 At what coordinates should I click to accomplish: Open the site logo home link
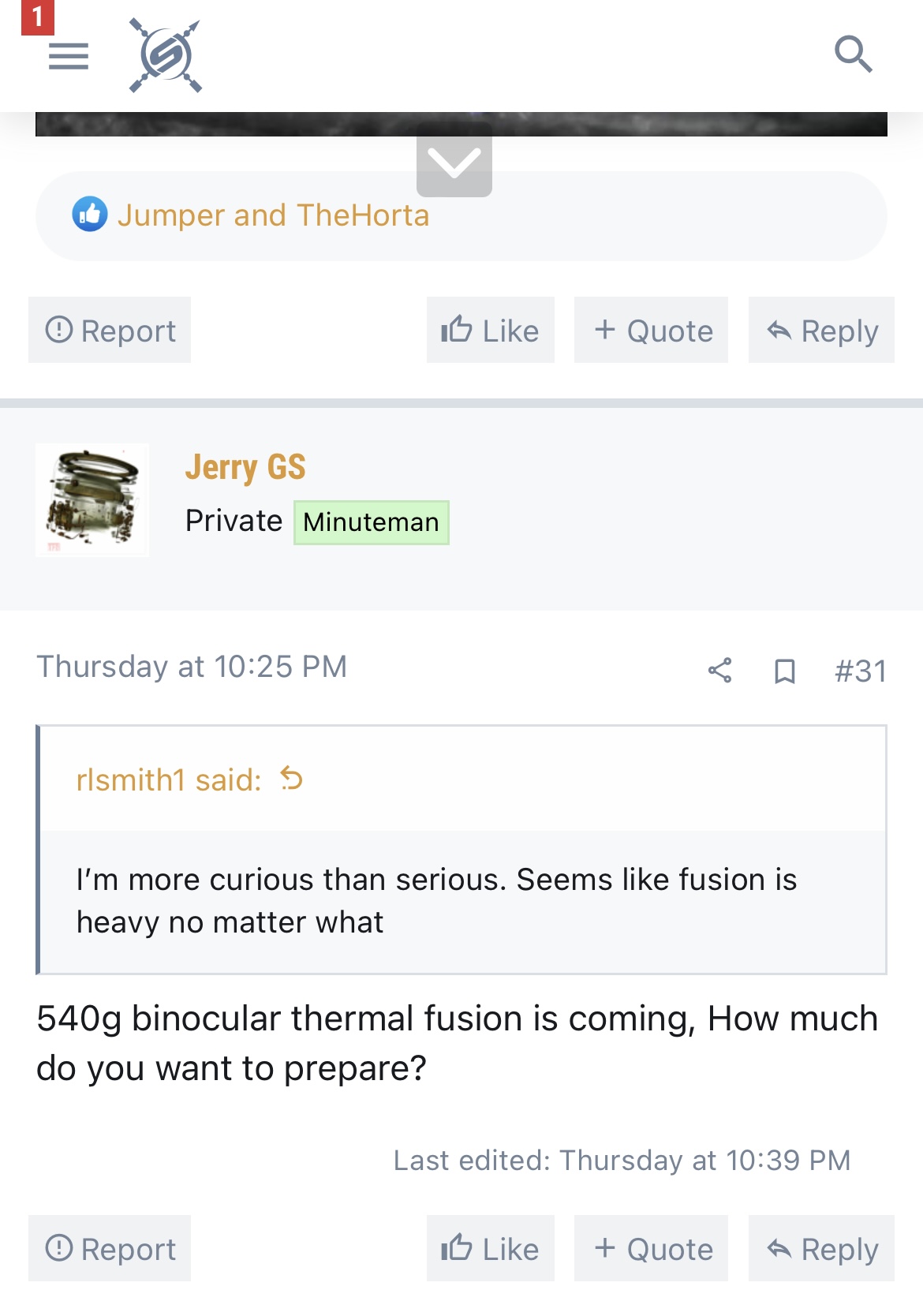(x=166, y=56)
